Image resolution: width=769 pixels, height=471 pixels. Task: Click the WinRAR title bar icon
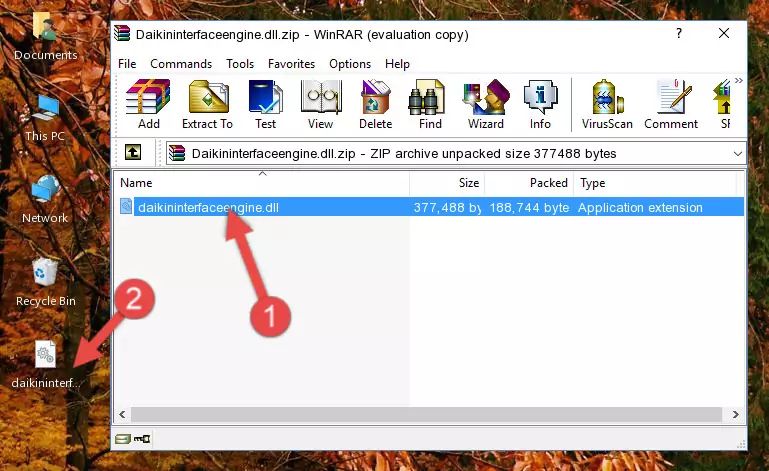pyautogui.click(x=122, y=34)
